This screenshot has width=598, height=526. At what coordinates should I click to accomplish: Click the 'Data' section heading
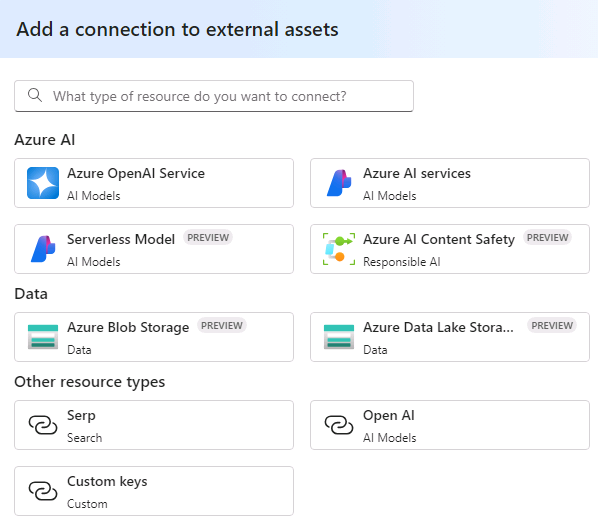(31, 294)
